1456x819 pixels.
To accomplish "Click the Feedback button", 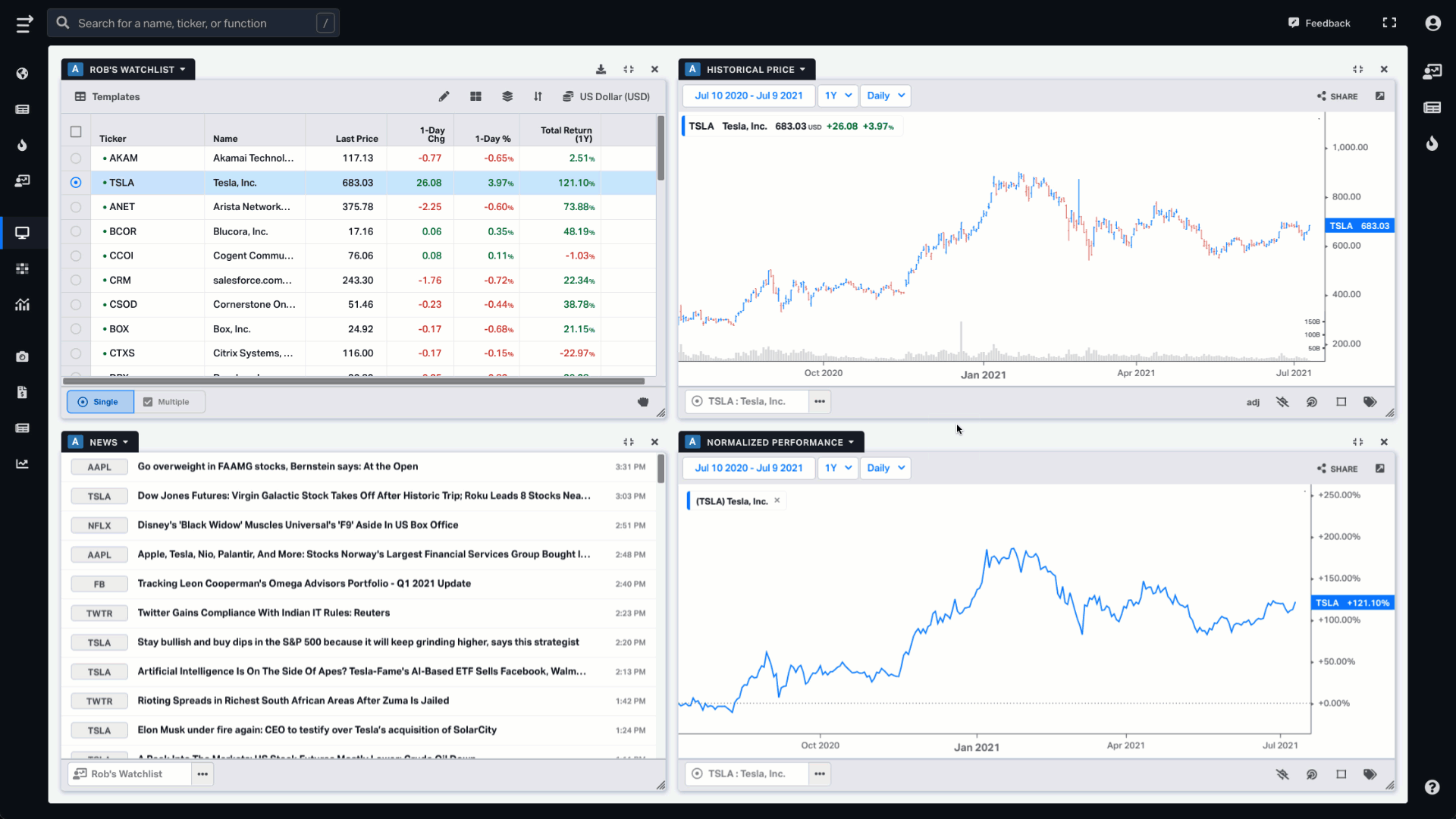I will click(x=1319, y=23).
